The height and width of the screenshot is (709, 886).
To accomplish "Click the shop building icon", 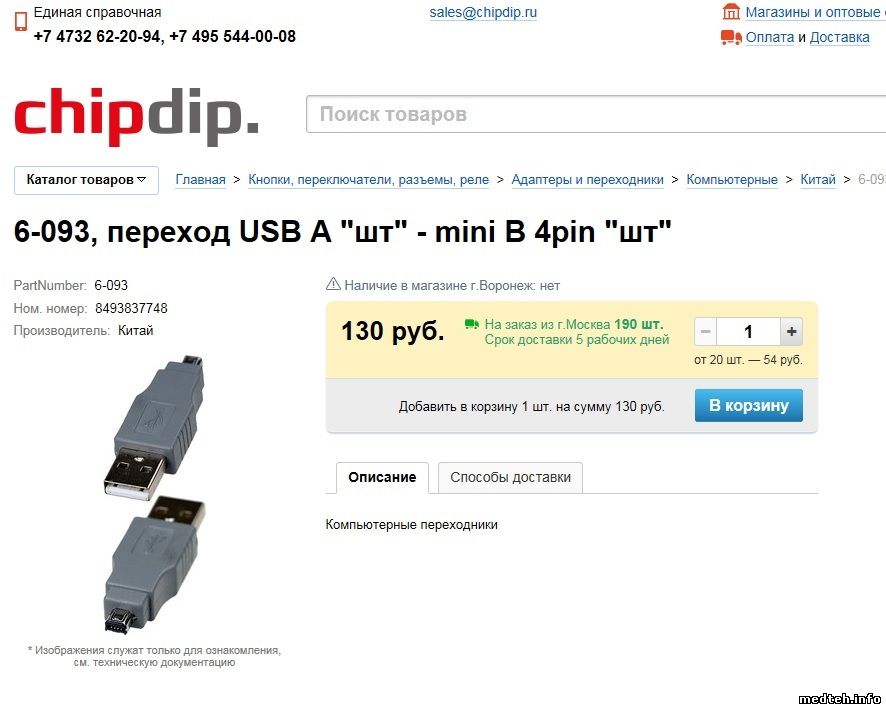I will (x=731, y=11).
